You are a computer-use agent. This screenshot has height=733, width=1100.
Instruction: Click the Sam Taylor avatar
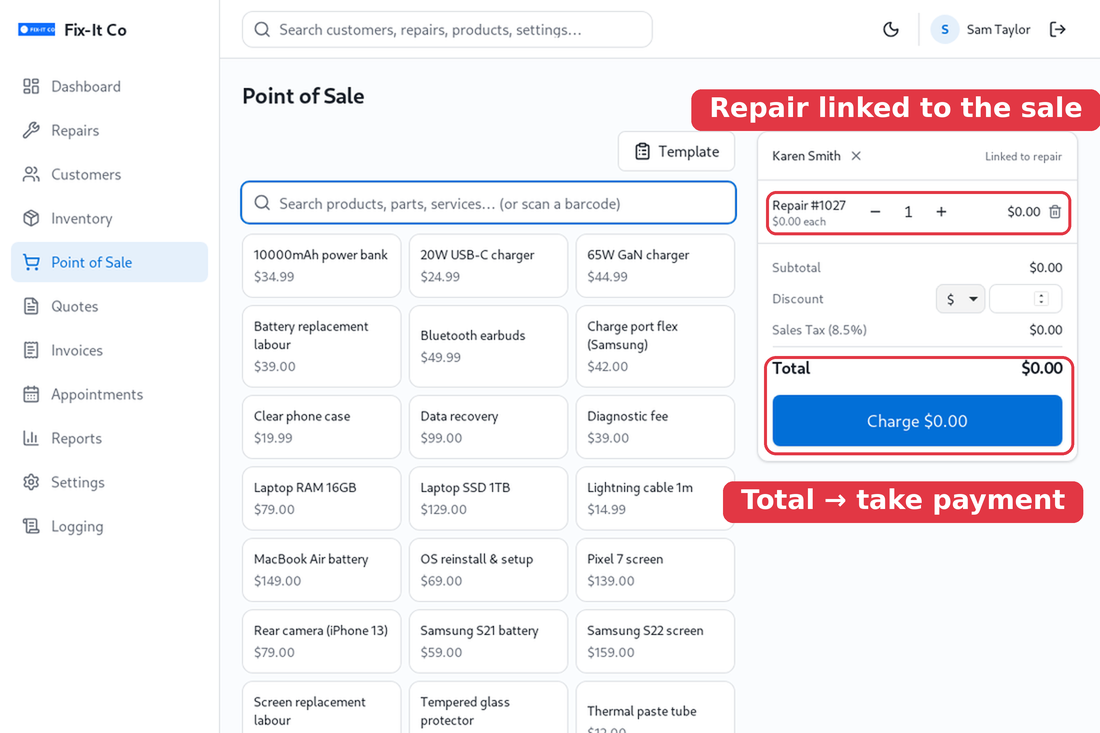[944, 29]
